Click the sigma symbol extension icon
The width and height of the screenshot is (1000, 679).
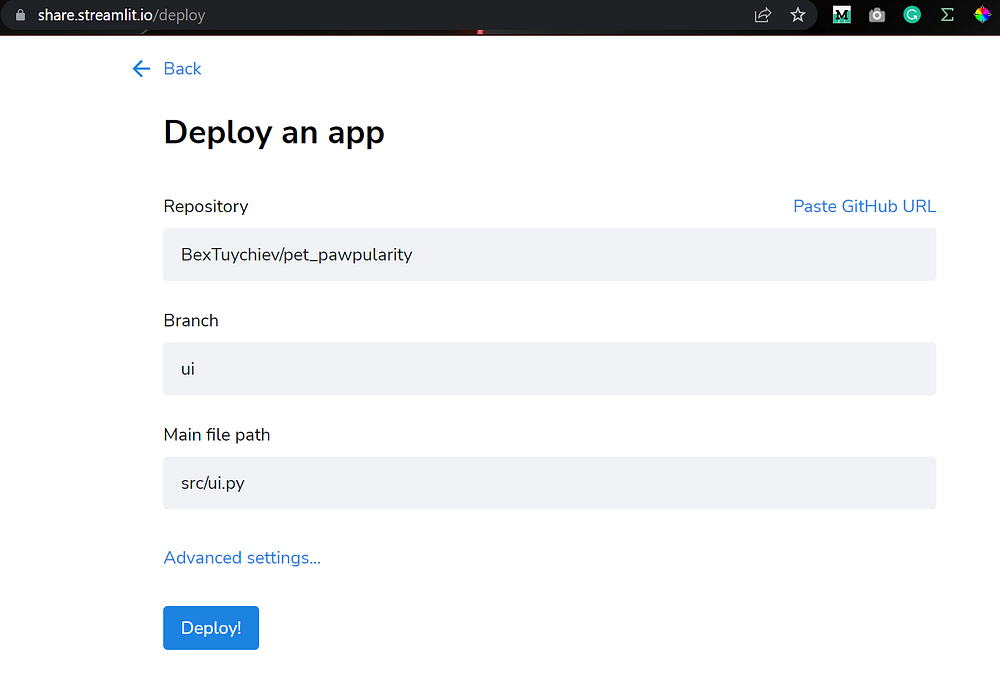coord(947,15)
